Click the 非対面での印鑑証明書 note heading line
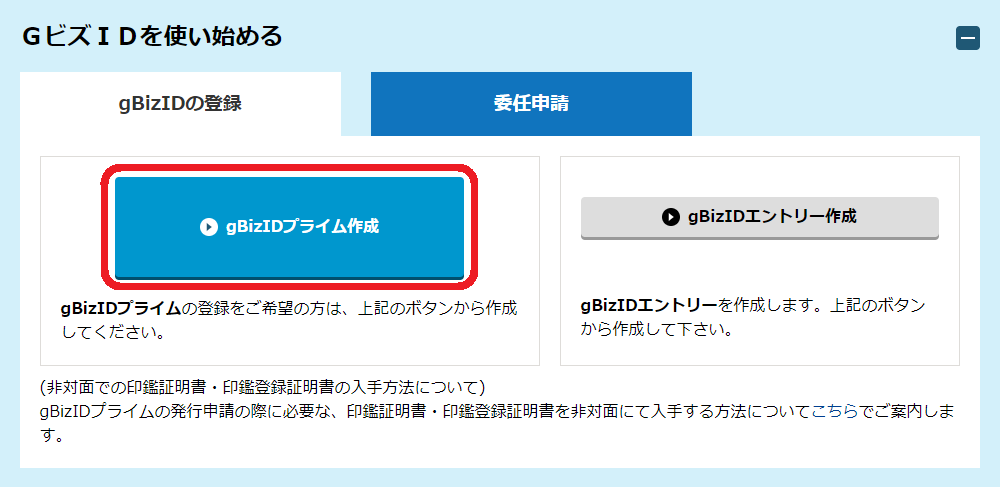 pyautogui.click(x=262, y=388)
